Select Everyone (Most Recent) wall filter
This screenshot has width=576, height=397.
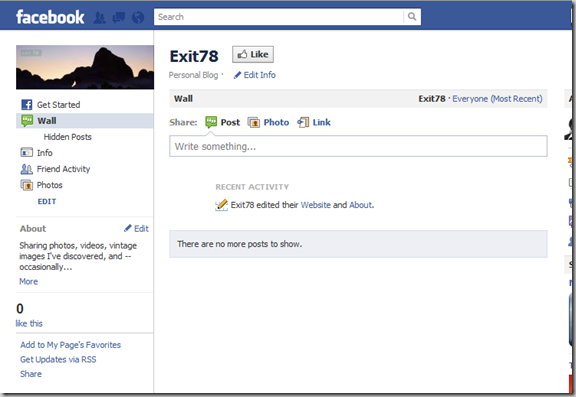click(x=497, y=99)
